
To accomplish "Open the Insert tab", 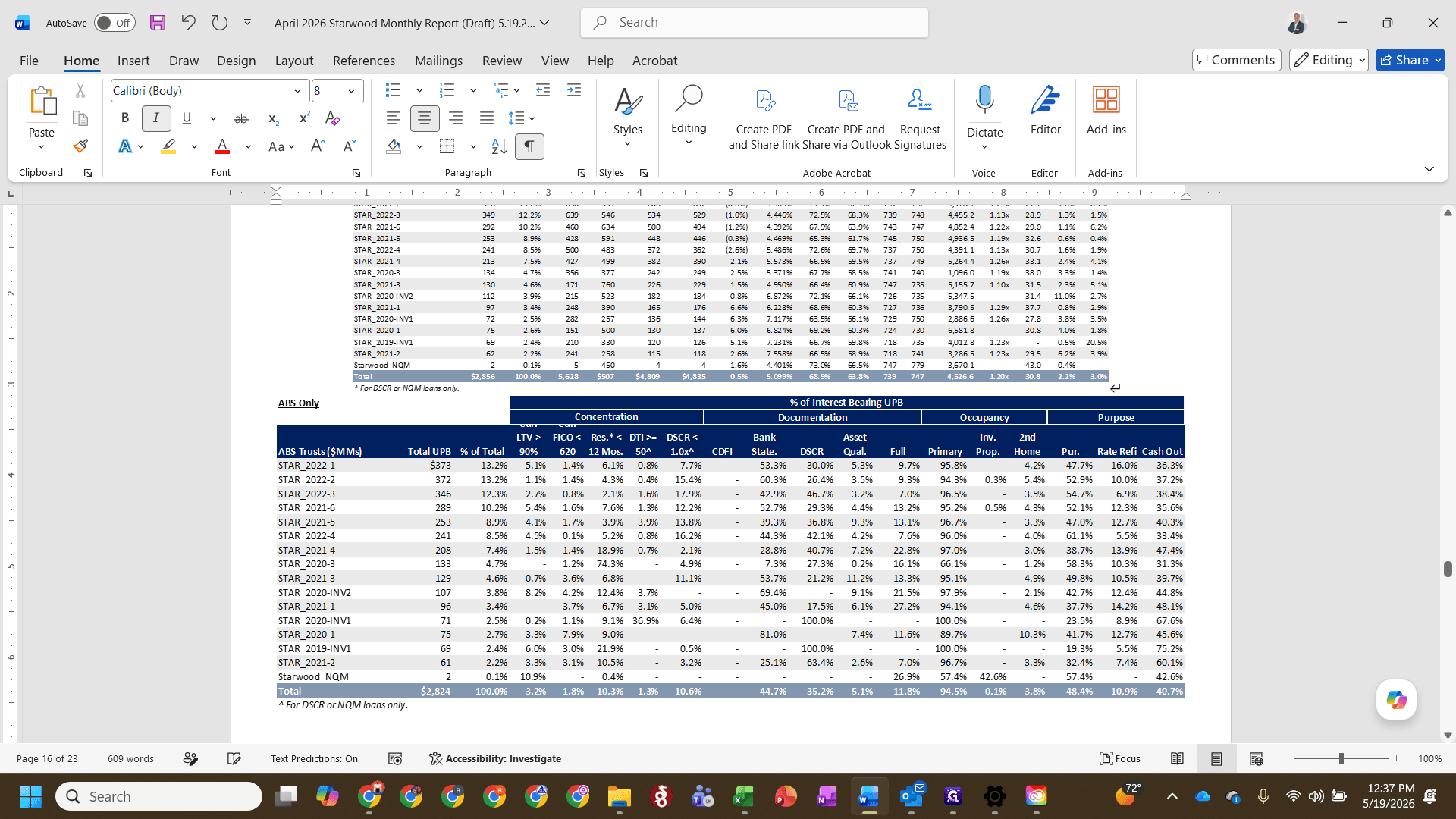I will (133, 61).
